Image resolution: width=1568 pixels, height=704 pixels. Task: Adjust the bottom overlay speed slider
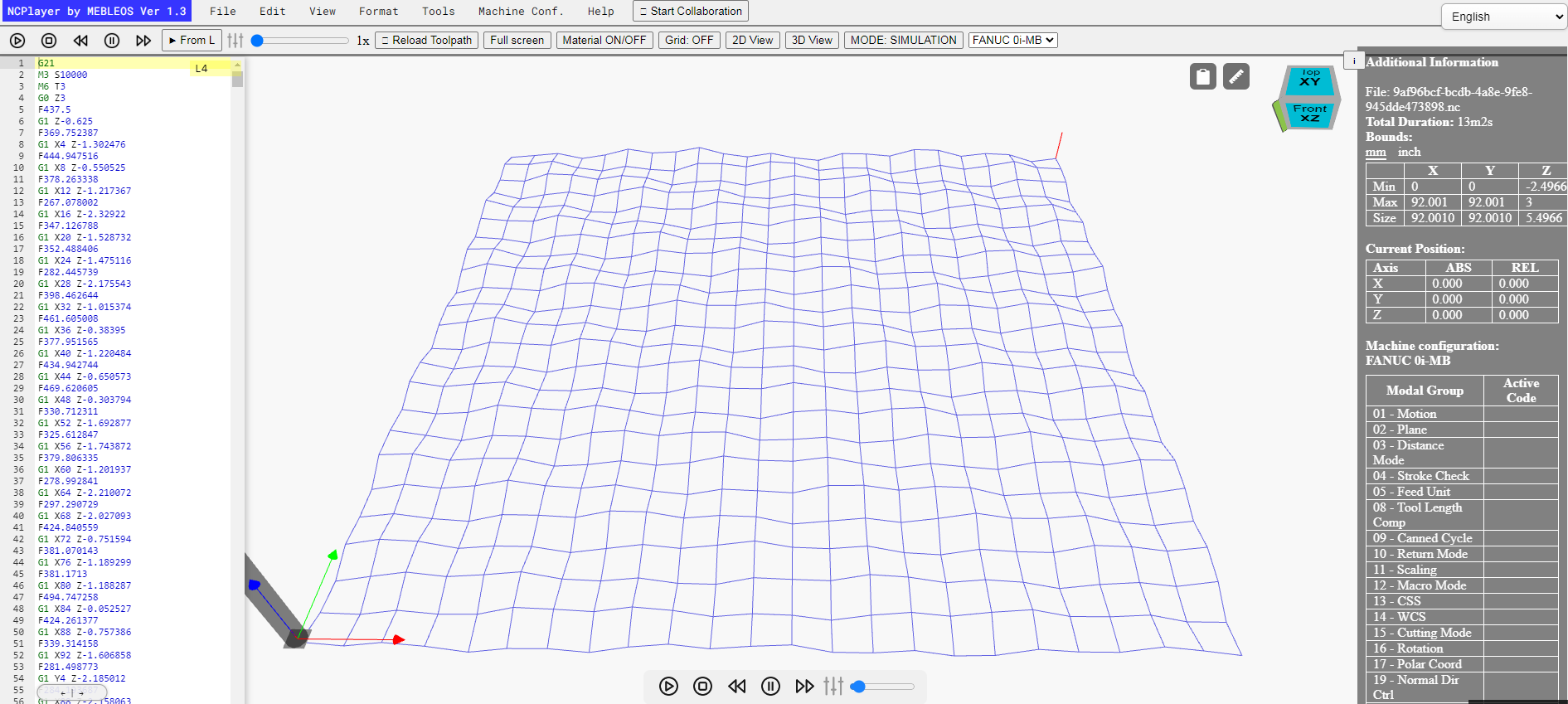click(x=882, y=687)
